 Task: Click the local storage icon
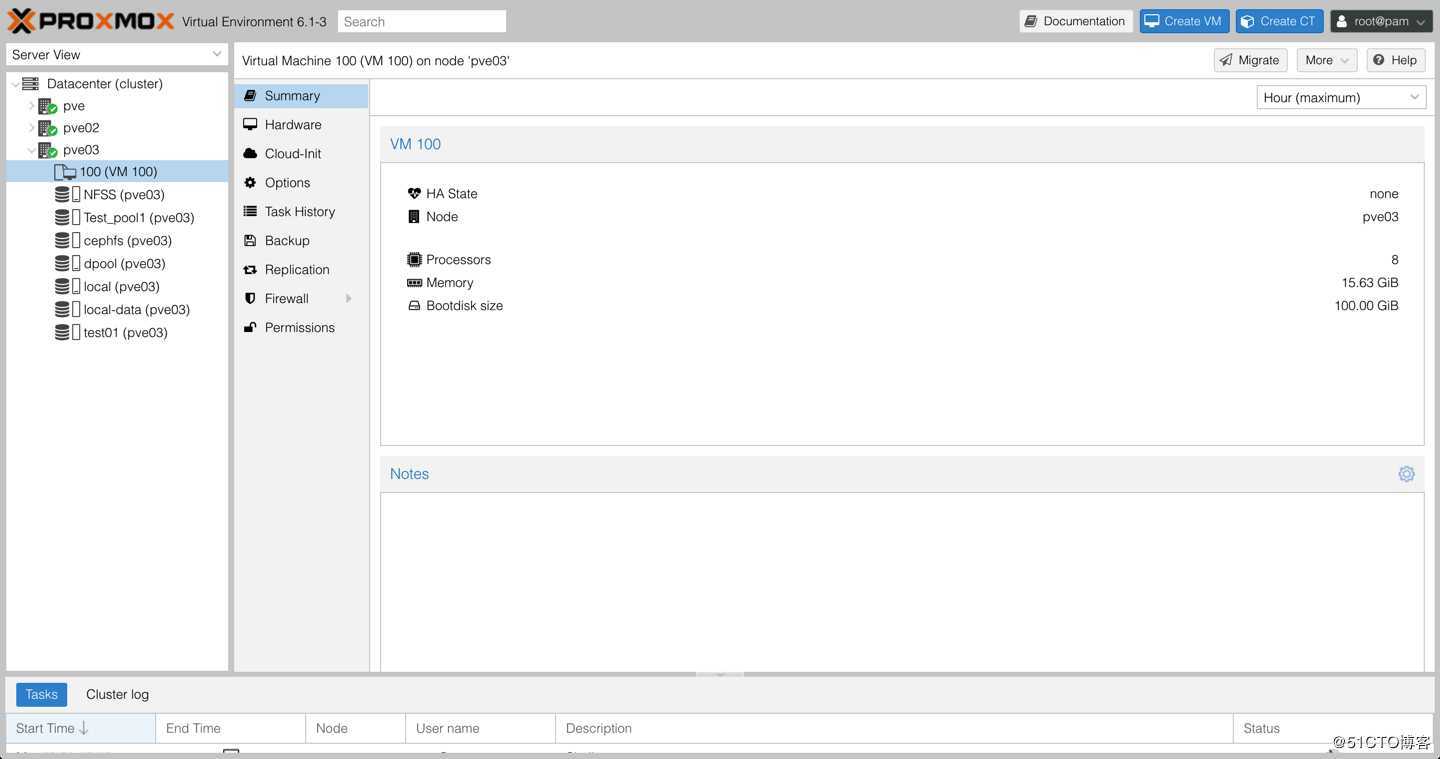point(68,287)
